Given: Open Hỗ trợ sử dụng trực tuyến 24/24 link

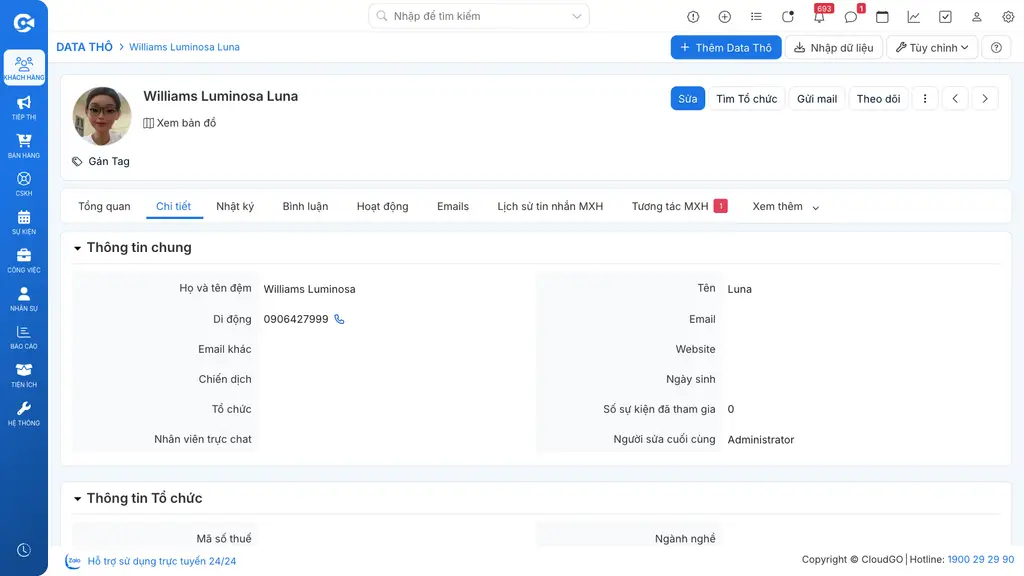Looking at the screenshot, I should (162, 561).
